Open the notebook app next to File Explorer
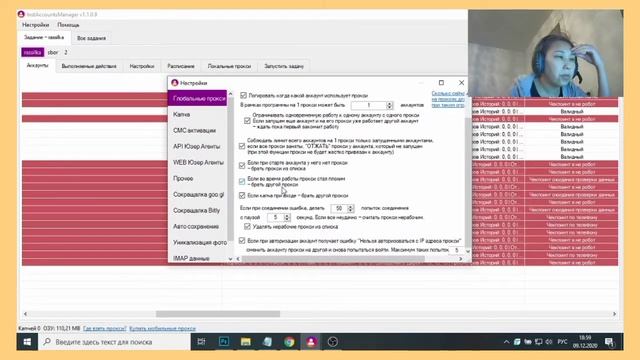Image resolution: width=640 pixels, height=360 pixels. [x=267, y=342]
